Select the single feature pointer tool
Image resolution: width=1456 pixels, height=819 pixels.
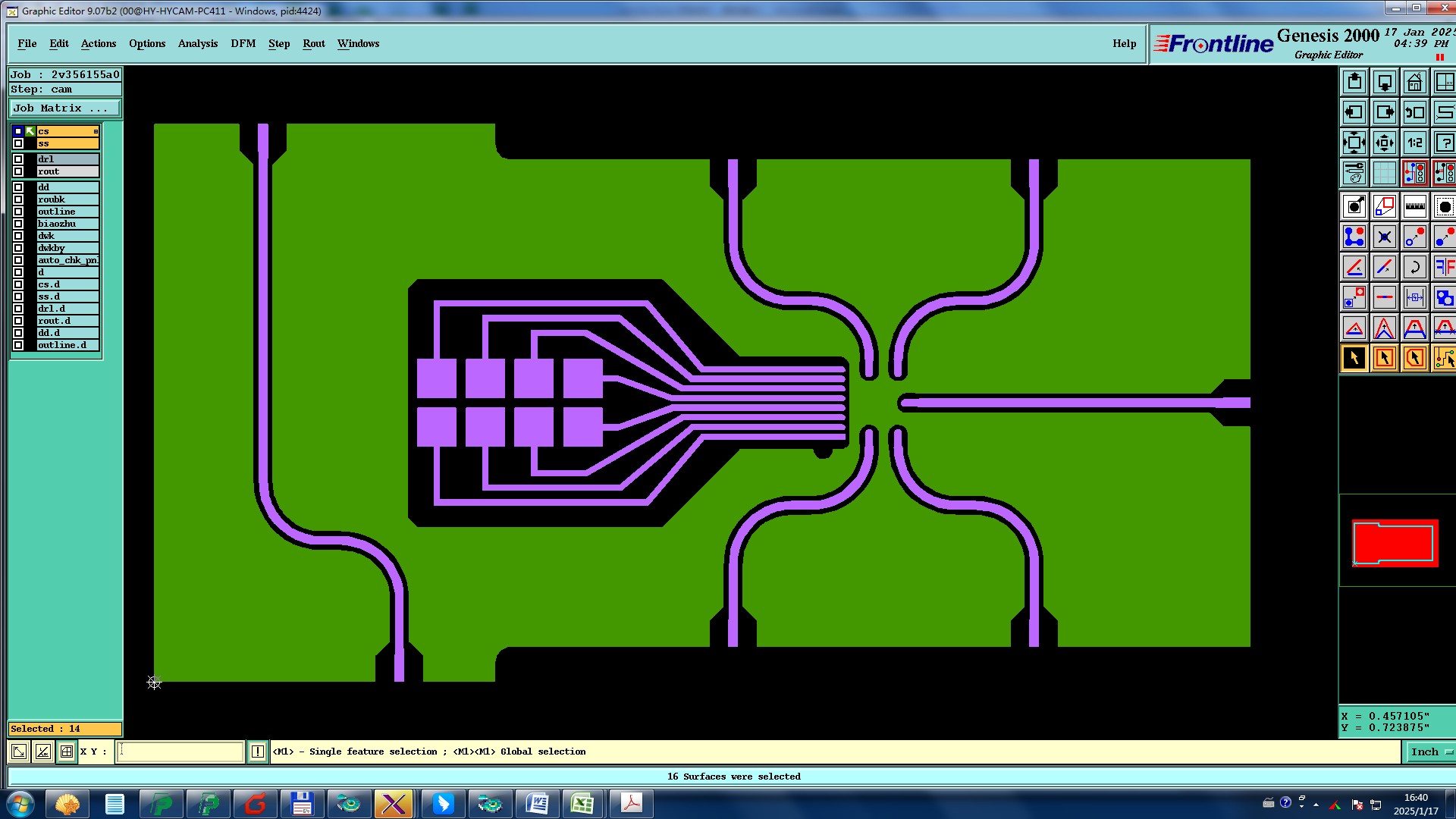1354,358
